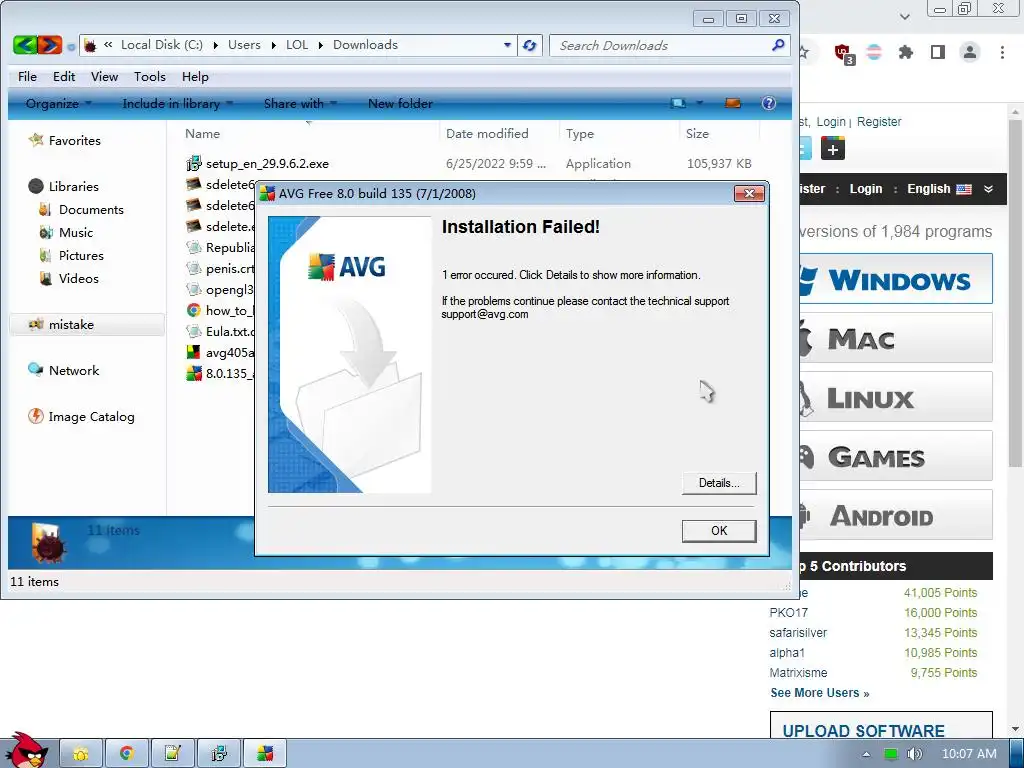Click Users in the address breadcrumb

[x=244, y=44]
